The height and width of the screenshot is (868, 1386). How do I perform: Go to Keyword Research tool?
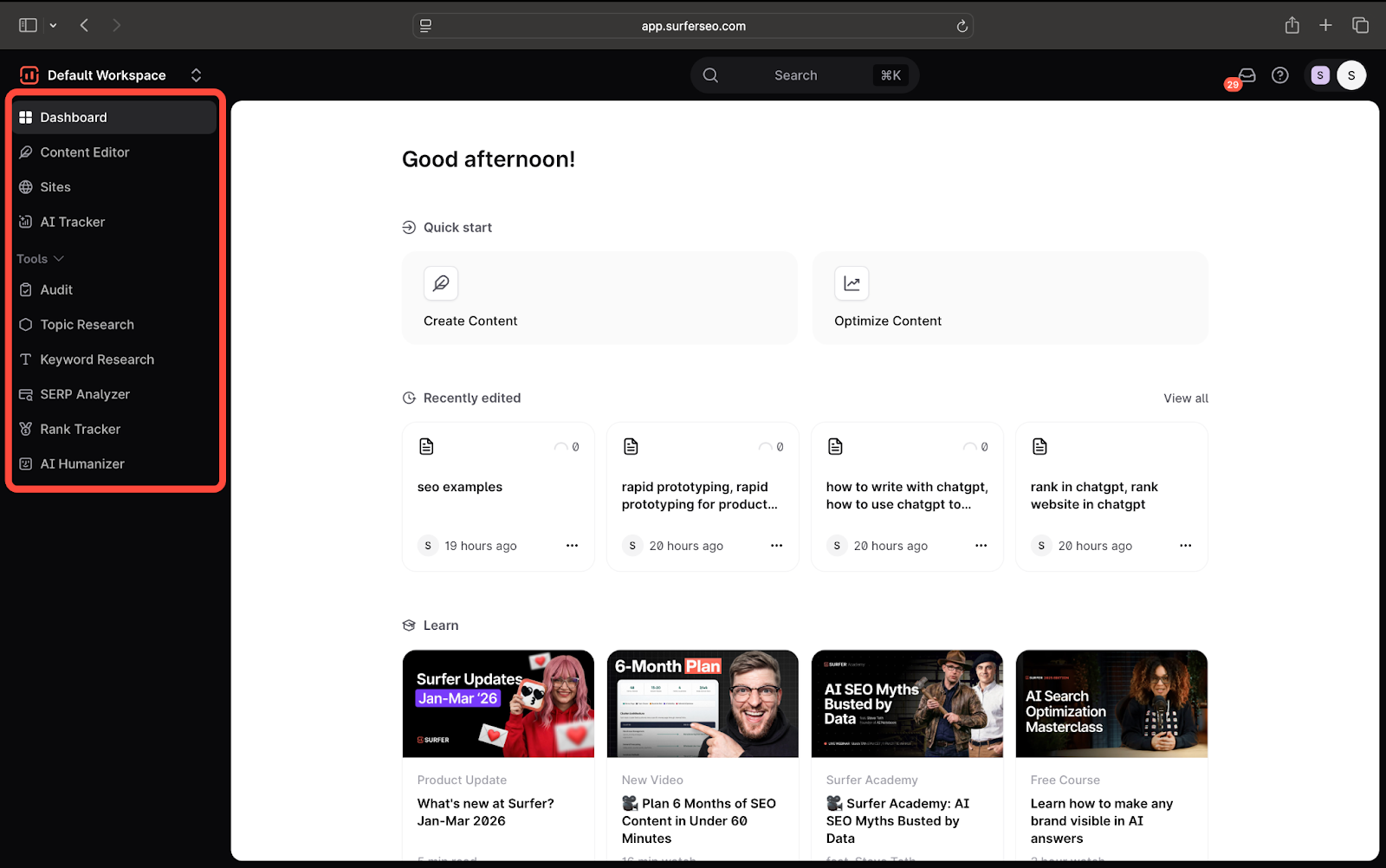[x=96, y=360]
